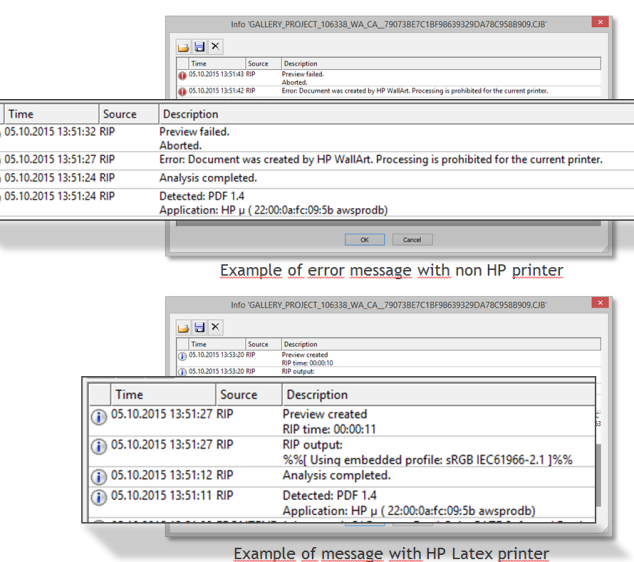Sort by enlarged Time column header in the lower list
The height and width of the screenshot is (562, 634).
click(x=129, y=395)
